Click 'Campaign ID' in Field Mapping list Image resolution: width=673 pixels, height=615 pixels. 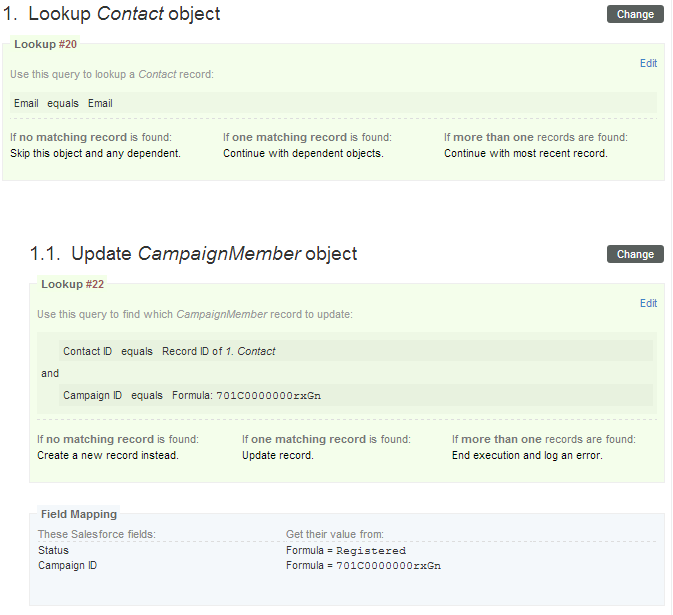[67, 565]
